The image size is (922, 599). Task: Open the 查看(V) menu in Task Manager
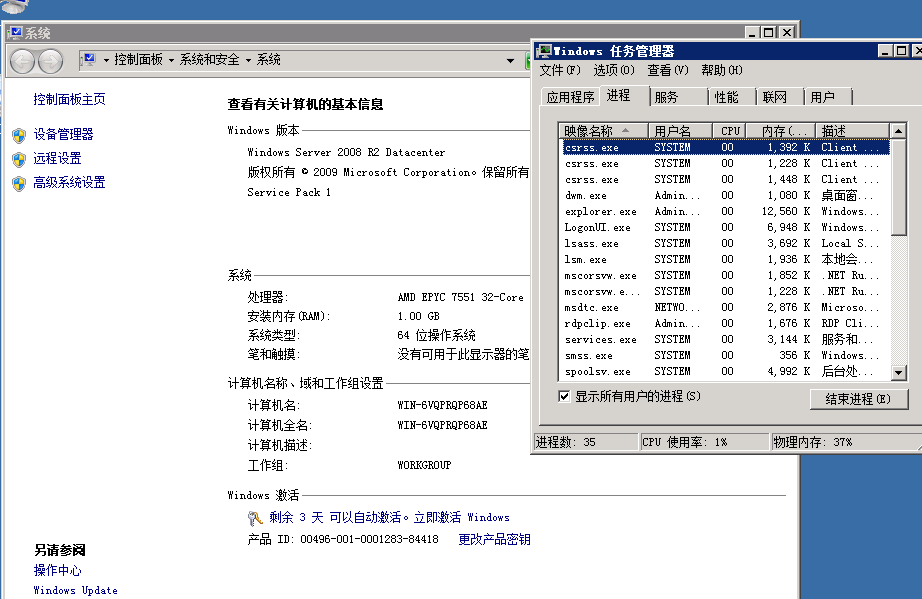click(667, 70)
